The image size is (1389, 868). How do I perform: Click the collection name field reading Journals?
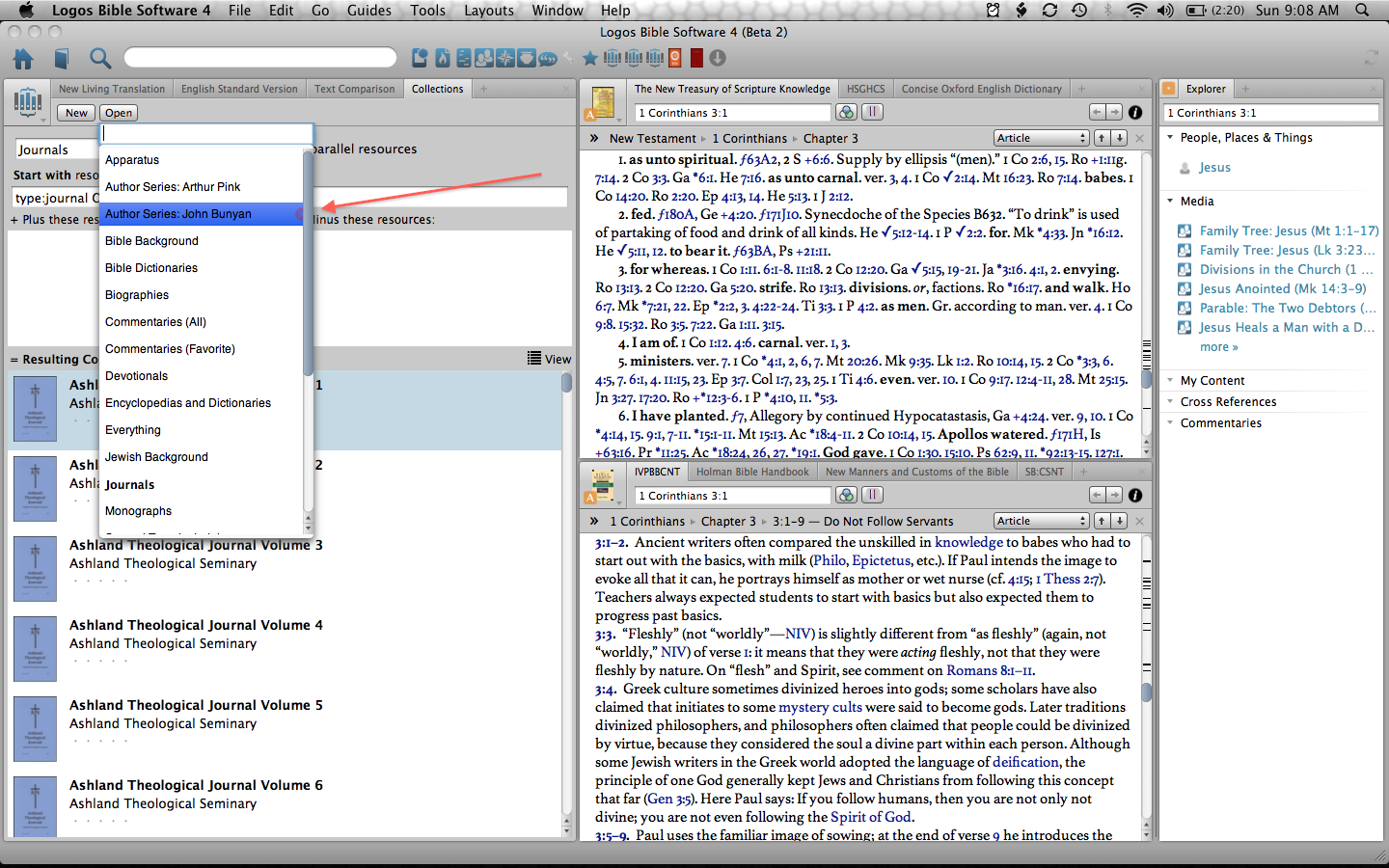tap(57, 149)
